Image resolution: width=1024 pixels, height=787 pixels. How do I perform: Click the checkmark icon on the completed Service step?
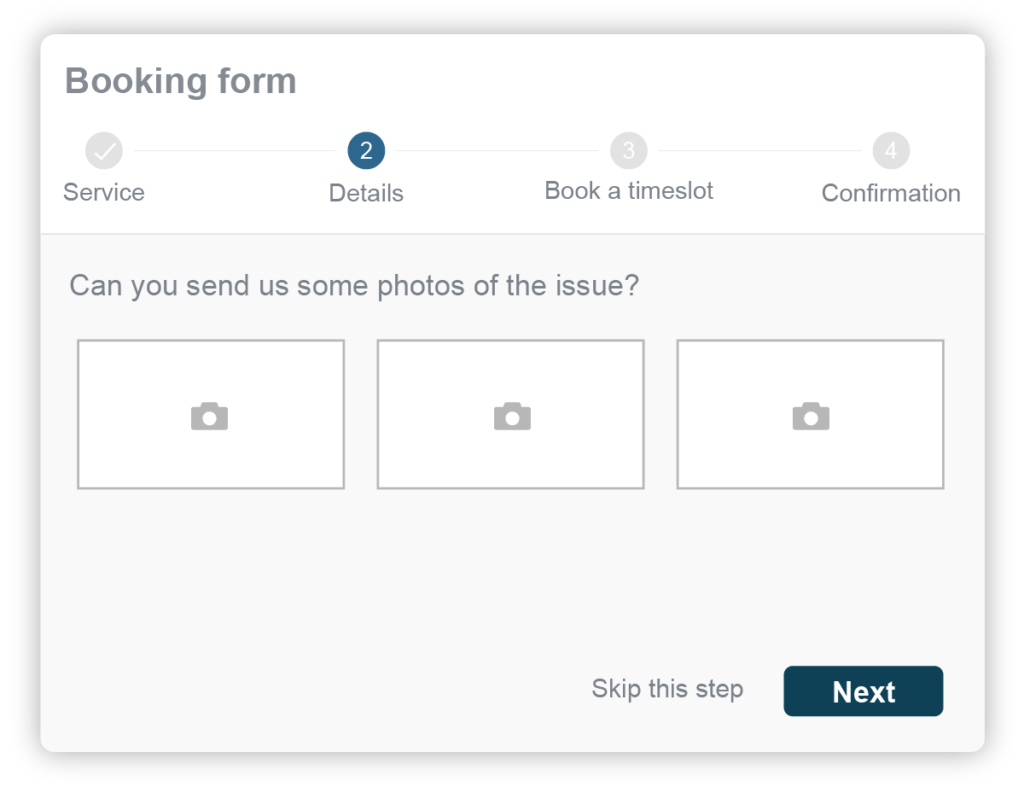[104, 149]
